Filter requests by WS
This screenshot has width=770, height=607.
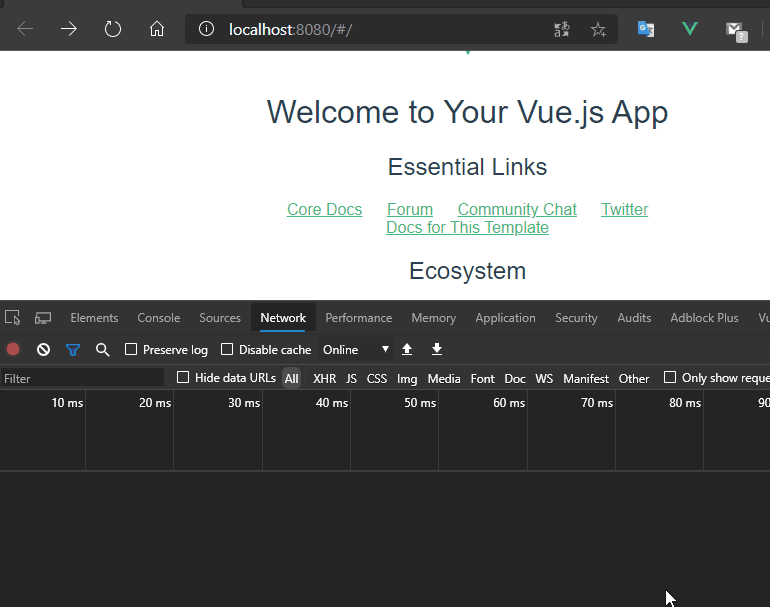pos(544,379)
